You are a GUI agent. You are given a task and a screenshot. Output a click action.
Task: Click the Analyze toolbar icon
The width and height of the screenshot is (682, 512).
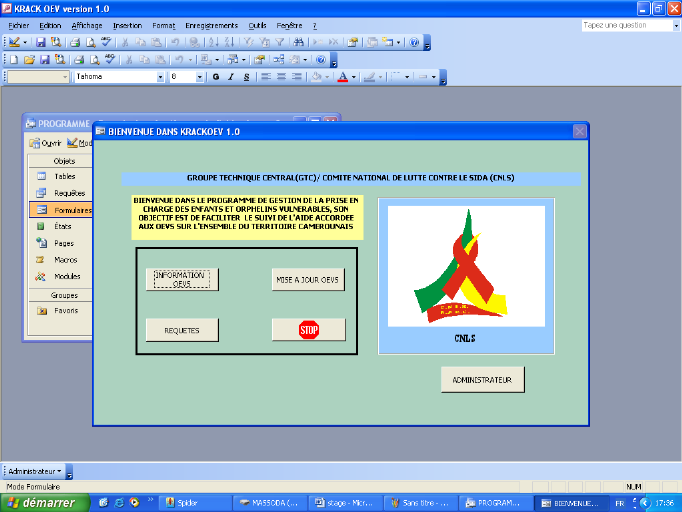coord(233,60)
